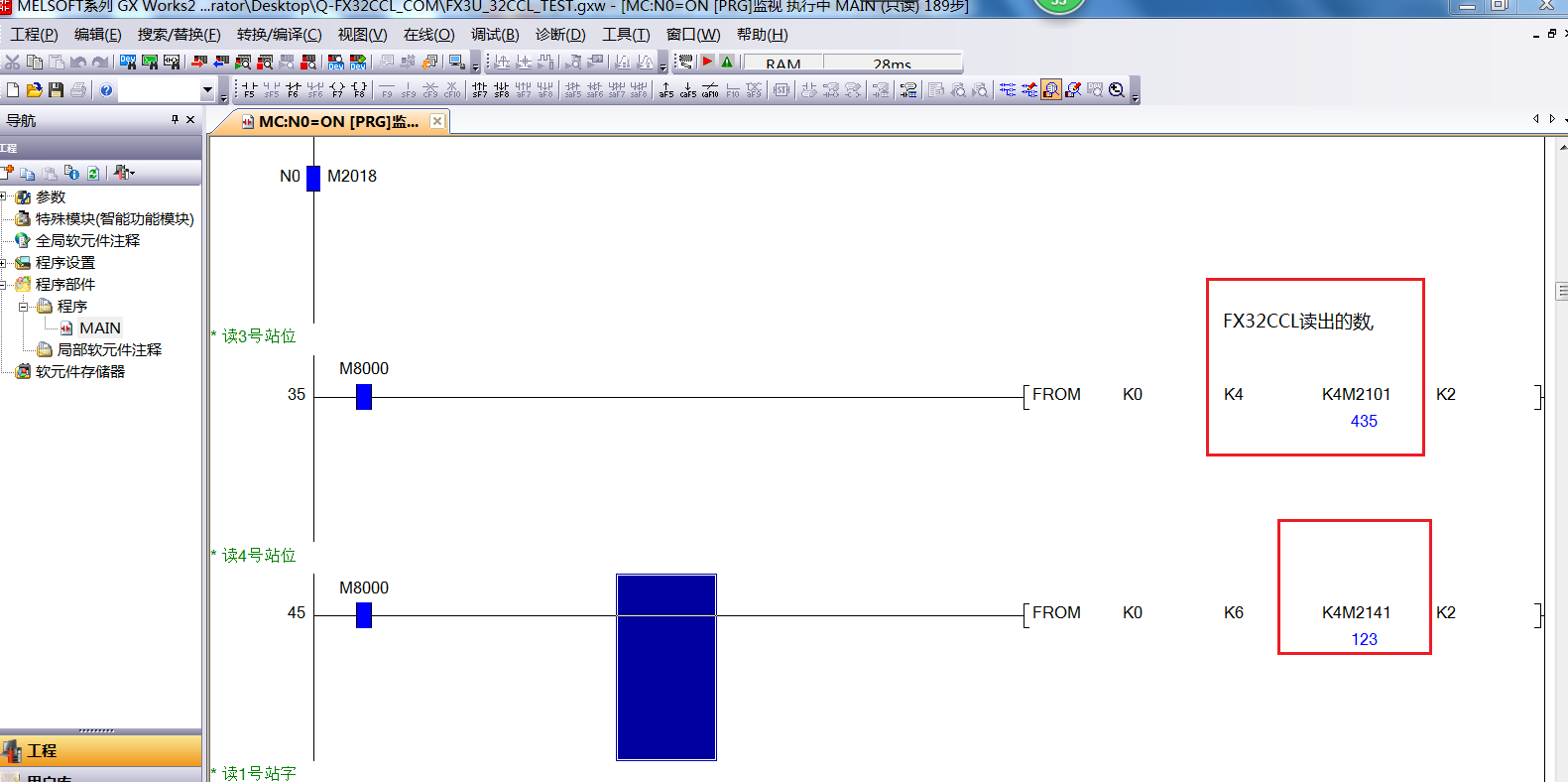
Task: Click the F5 open contact ladder icon
Action: (x=249, y=90)
